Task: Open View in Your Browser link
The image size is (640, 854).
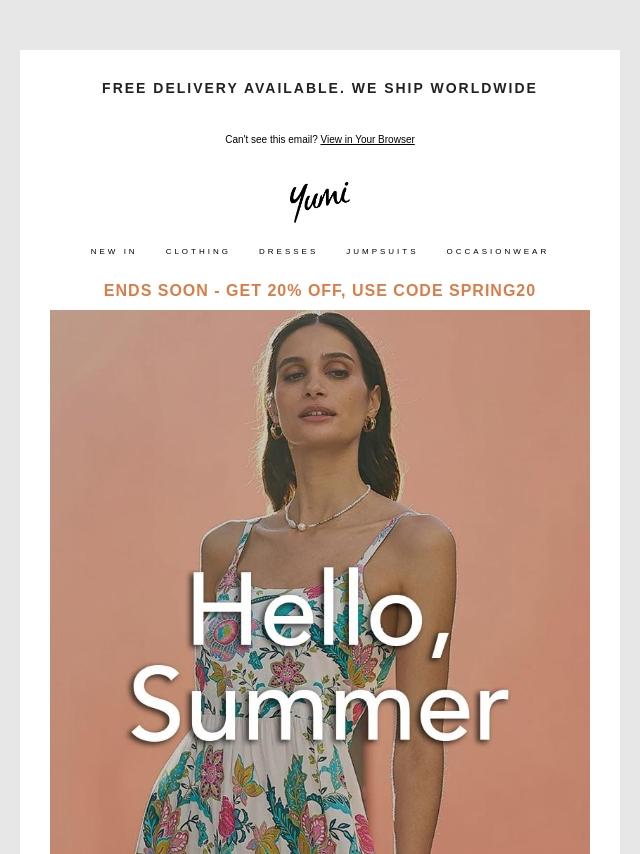Action: click(x=367, y=139)
